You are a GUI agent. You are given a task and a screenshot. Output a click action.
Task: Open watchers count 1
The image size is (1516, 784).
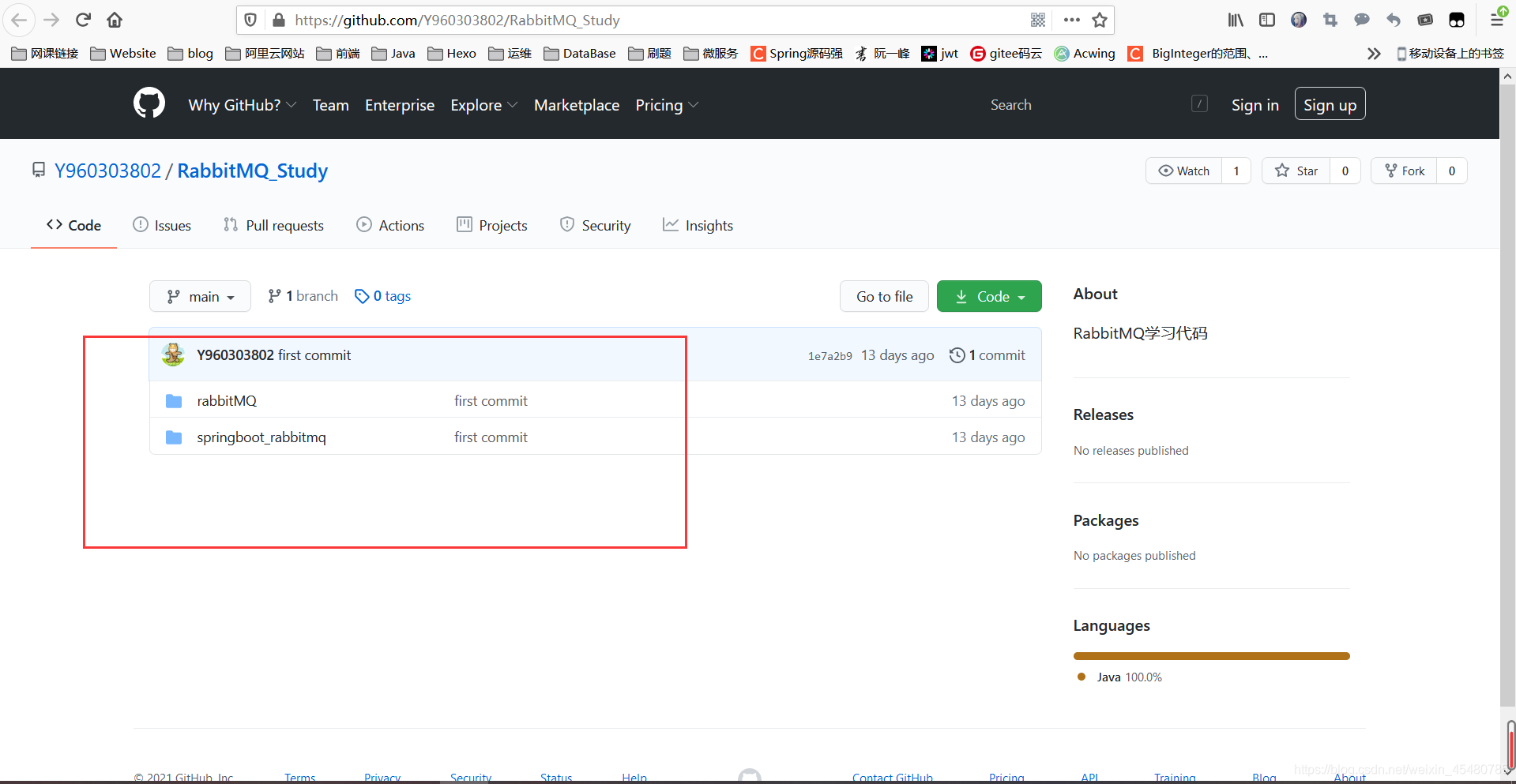click(1236, 171)
